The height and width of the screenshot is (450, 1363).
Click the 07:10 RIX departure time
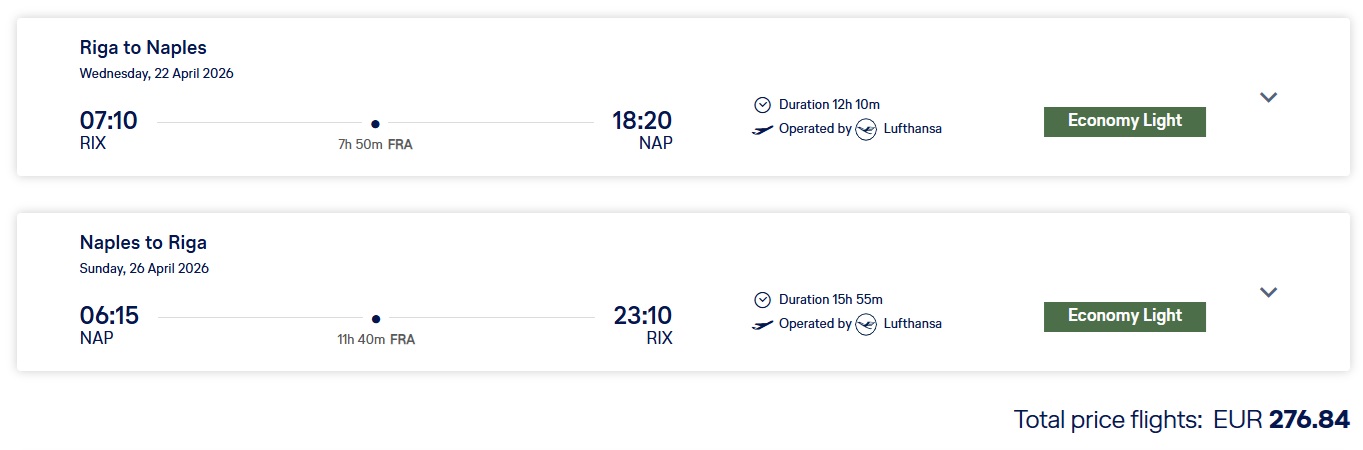point(108,121)
